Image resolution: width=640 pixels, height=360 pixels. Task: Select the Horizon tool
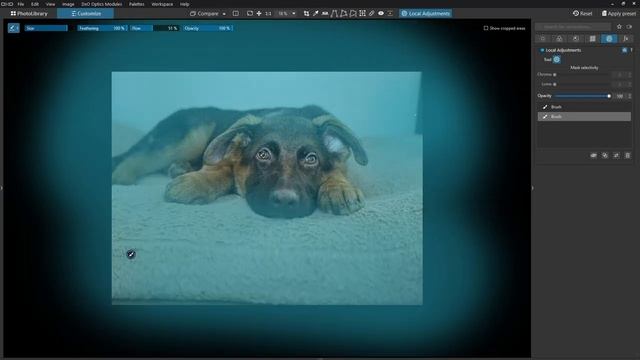tap(325, 13)
